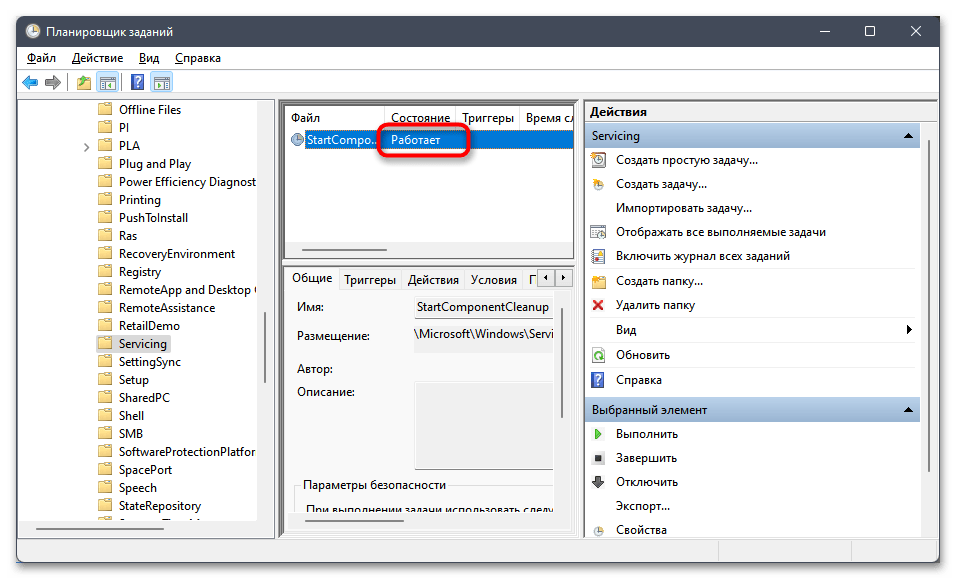Click the stop 'Завершить' icon
This screenshot has width=956, height=579.
pyautogui.click(x=599, y=458)
